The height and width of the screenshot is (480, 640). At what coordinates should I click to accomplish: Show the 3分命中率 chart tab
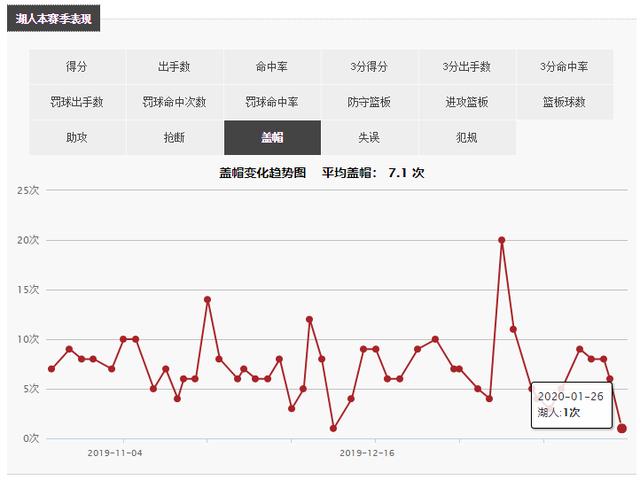click(x=564, y=67)
